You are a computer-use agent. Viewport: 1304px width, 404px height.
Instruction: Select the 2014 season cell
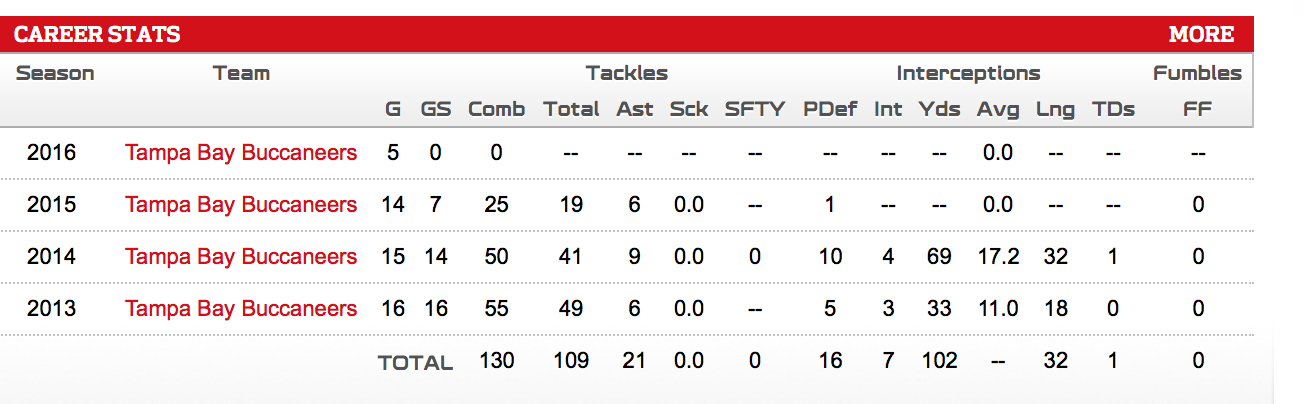(x=51, y=257)
